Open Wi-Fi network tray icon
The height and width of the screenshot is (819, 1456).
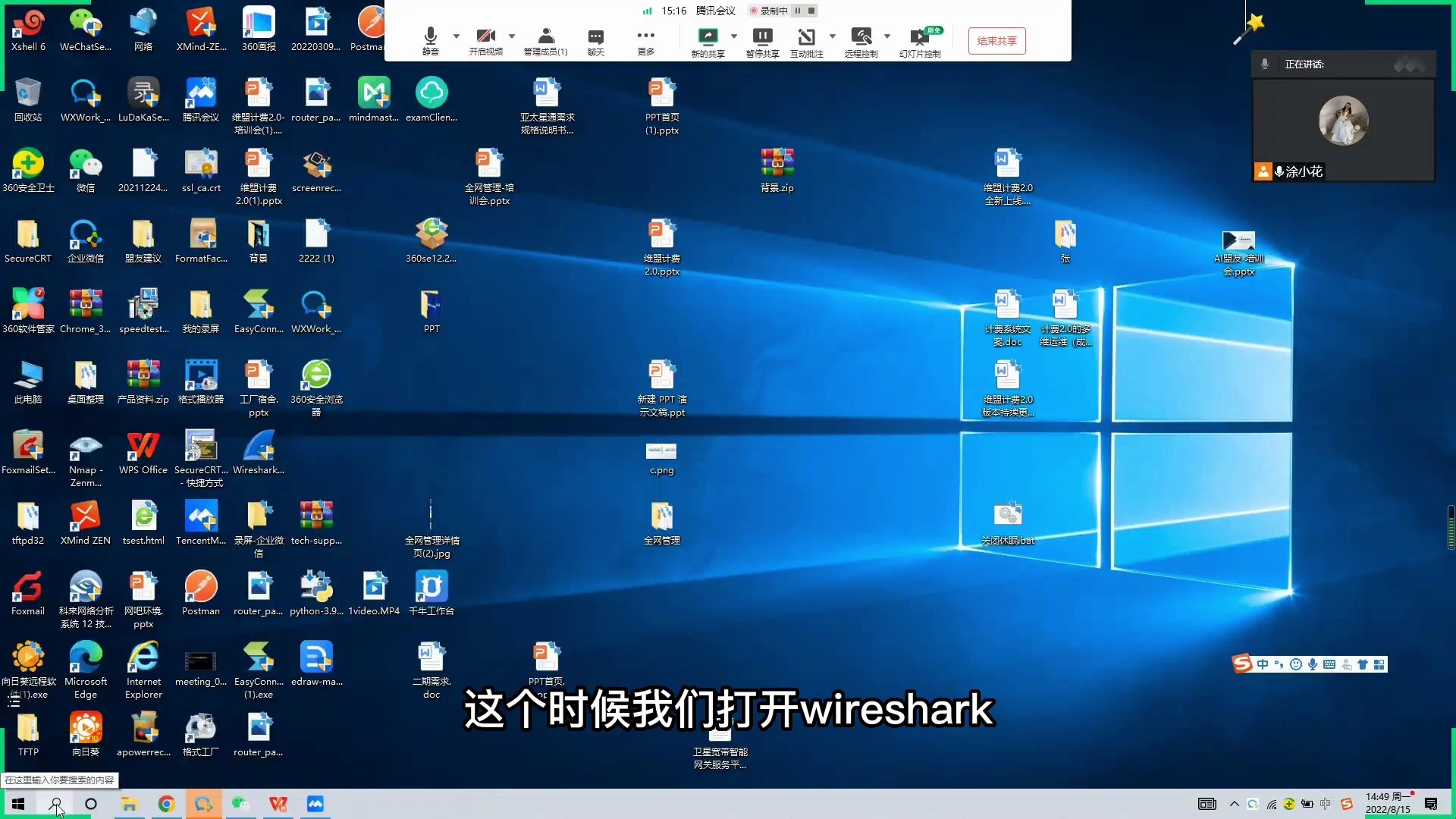(1271, 804)
